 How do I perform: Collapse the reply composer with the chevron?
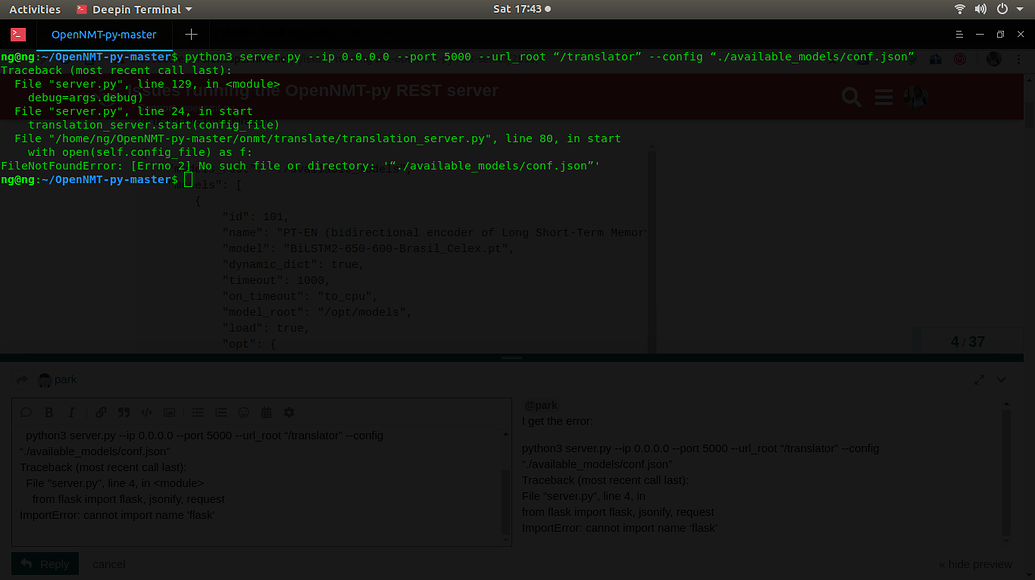[1000, 380]
